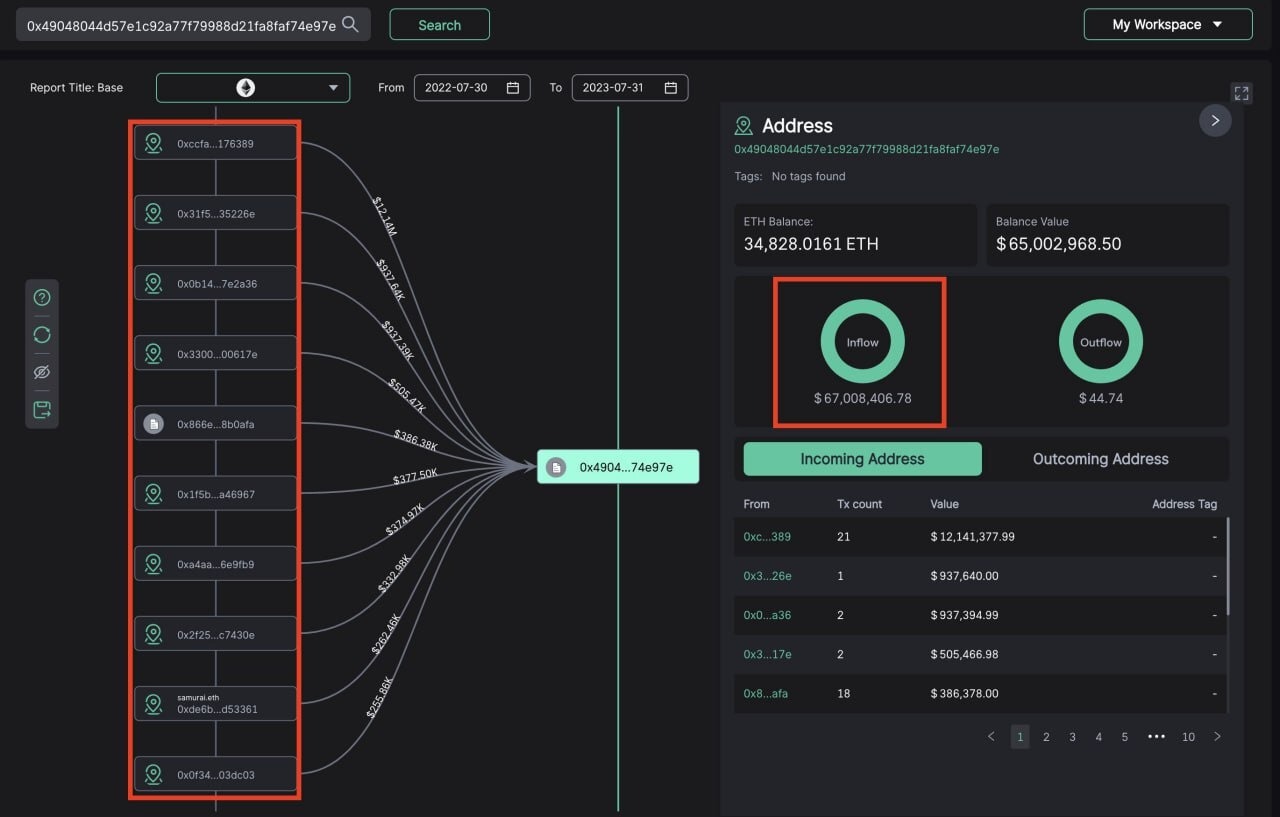Select the Incoming Address tab
The height and width of the screenshot is (817, 1280).
tap(861, 459)
